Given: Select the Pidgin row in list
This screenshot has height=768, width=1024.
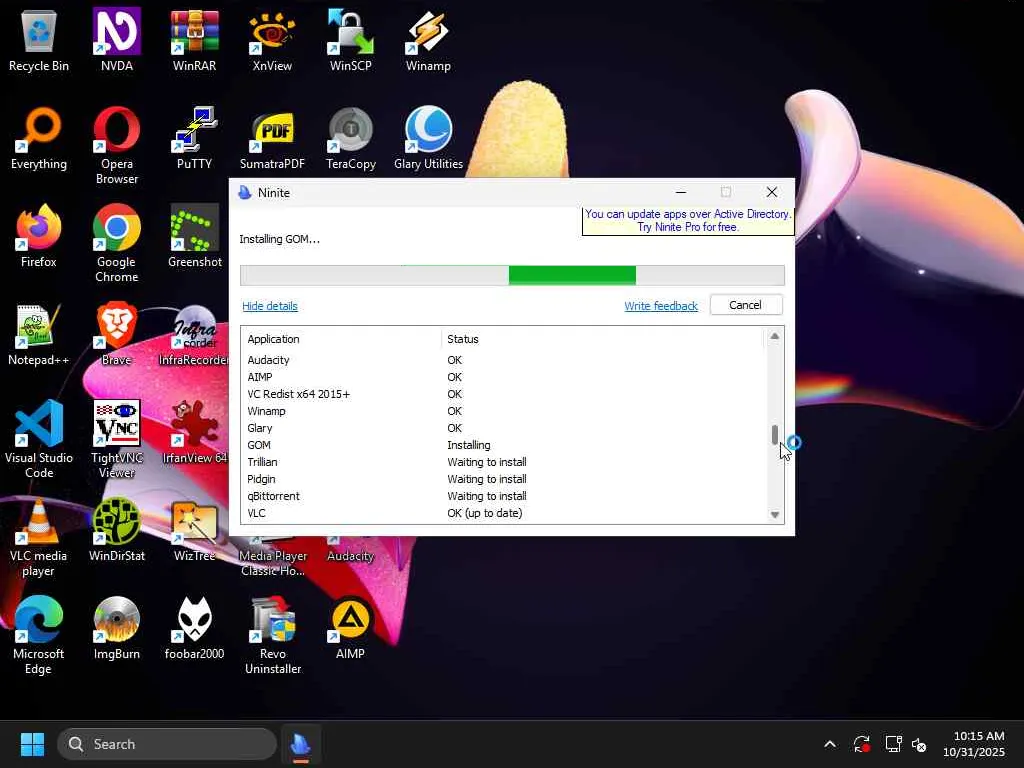Looking at the screenshot, I should (503, 479).
